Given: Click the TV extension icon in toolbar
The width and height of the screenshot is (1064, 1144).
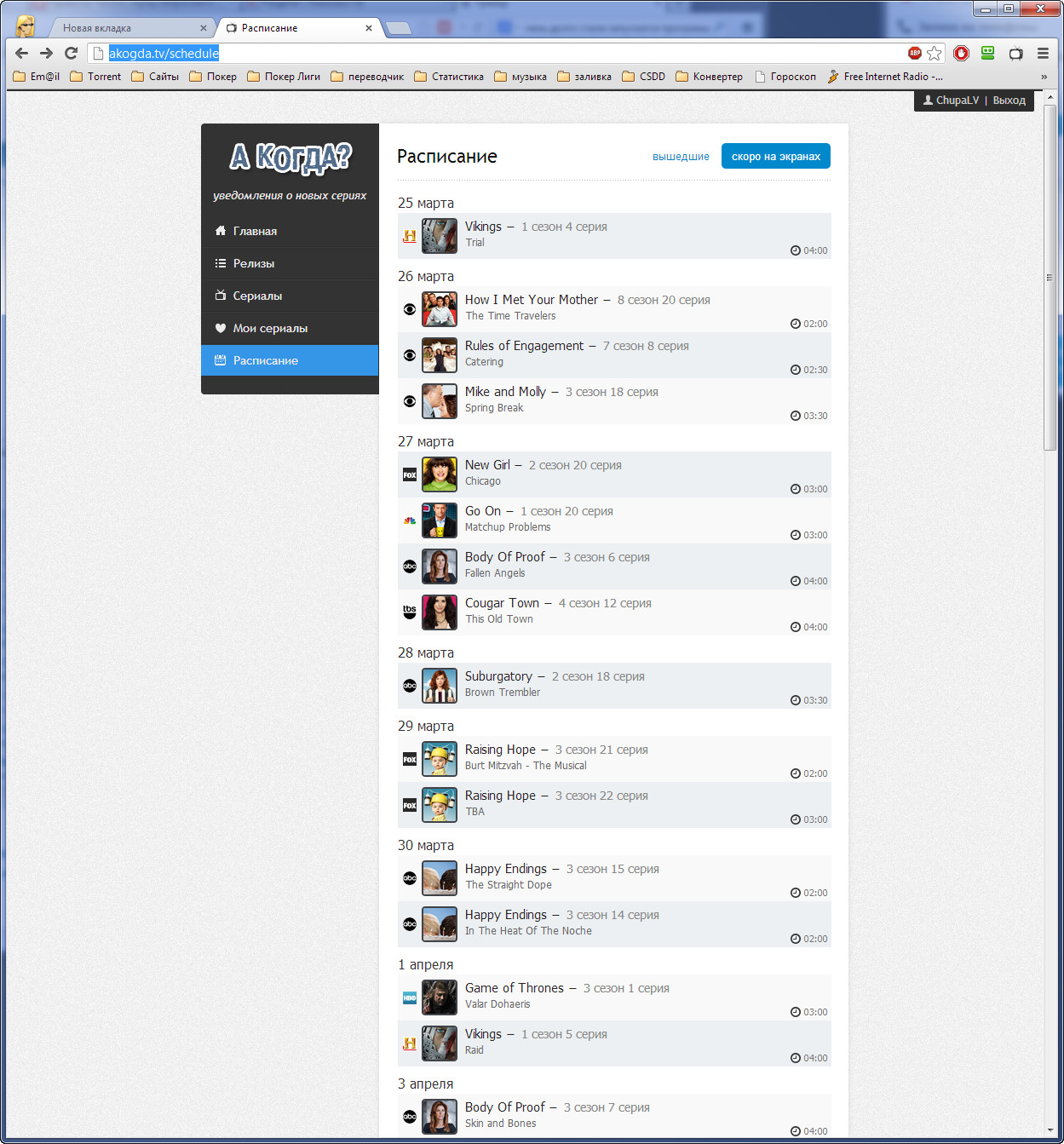Looking at the screenshot, I should 1015,53.
